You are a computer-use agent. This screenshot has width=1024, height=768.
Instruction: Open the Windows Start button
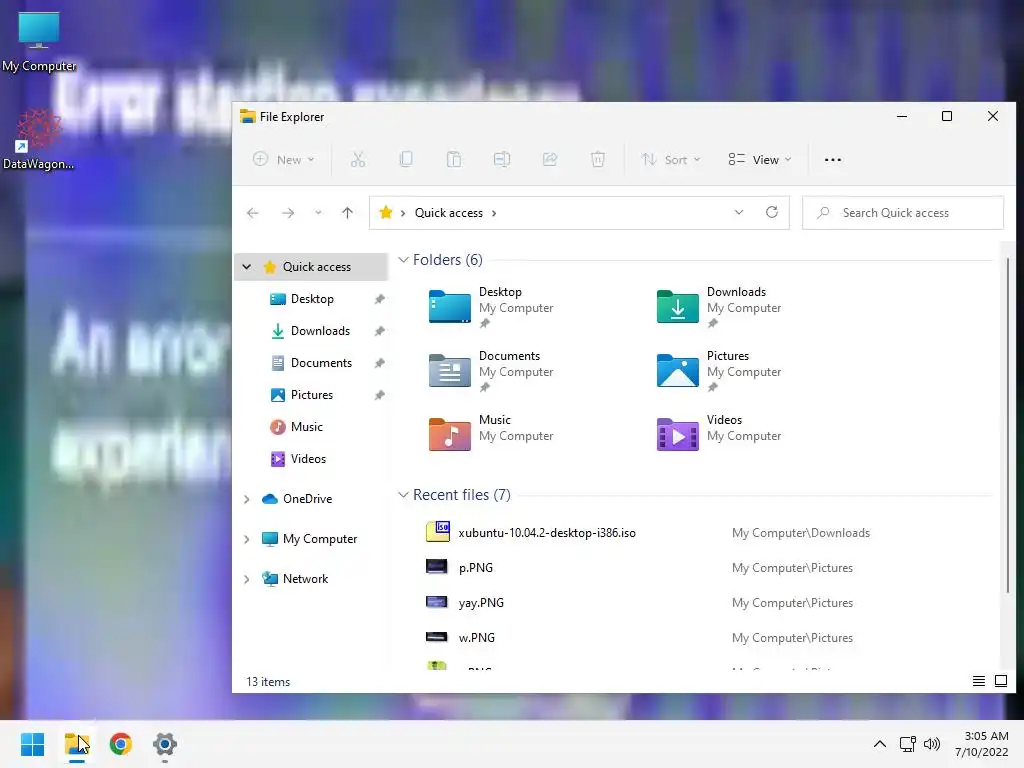point(33,744)
